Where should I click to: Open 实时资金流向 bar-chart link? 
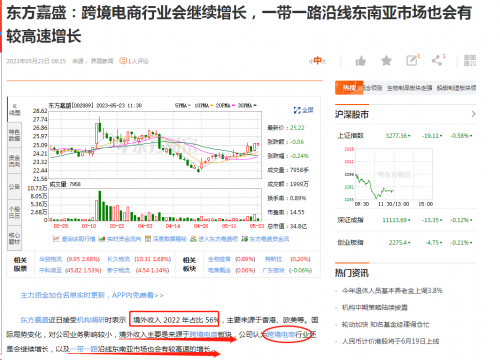120,239
